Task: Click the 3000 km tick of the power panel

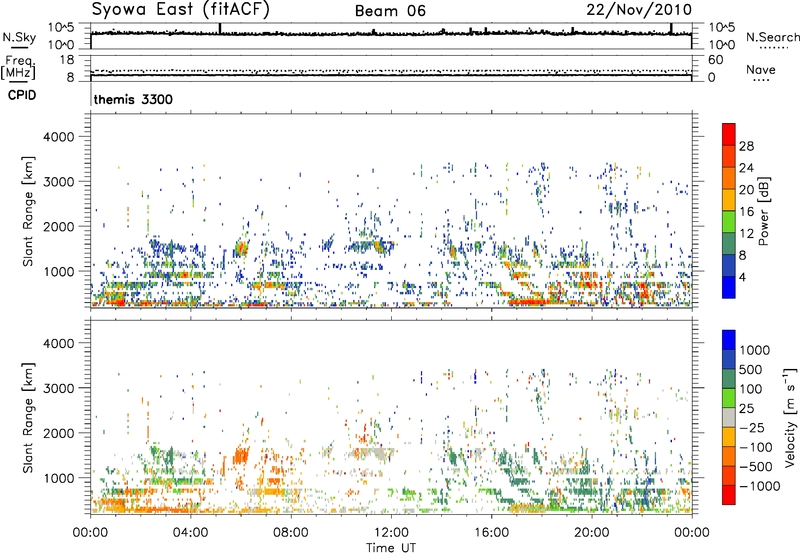Action: (x=58, y=182)
